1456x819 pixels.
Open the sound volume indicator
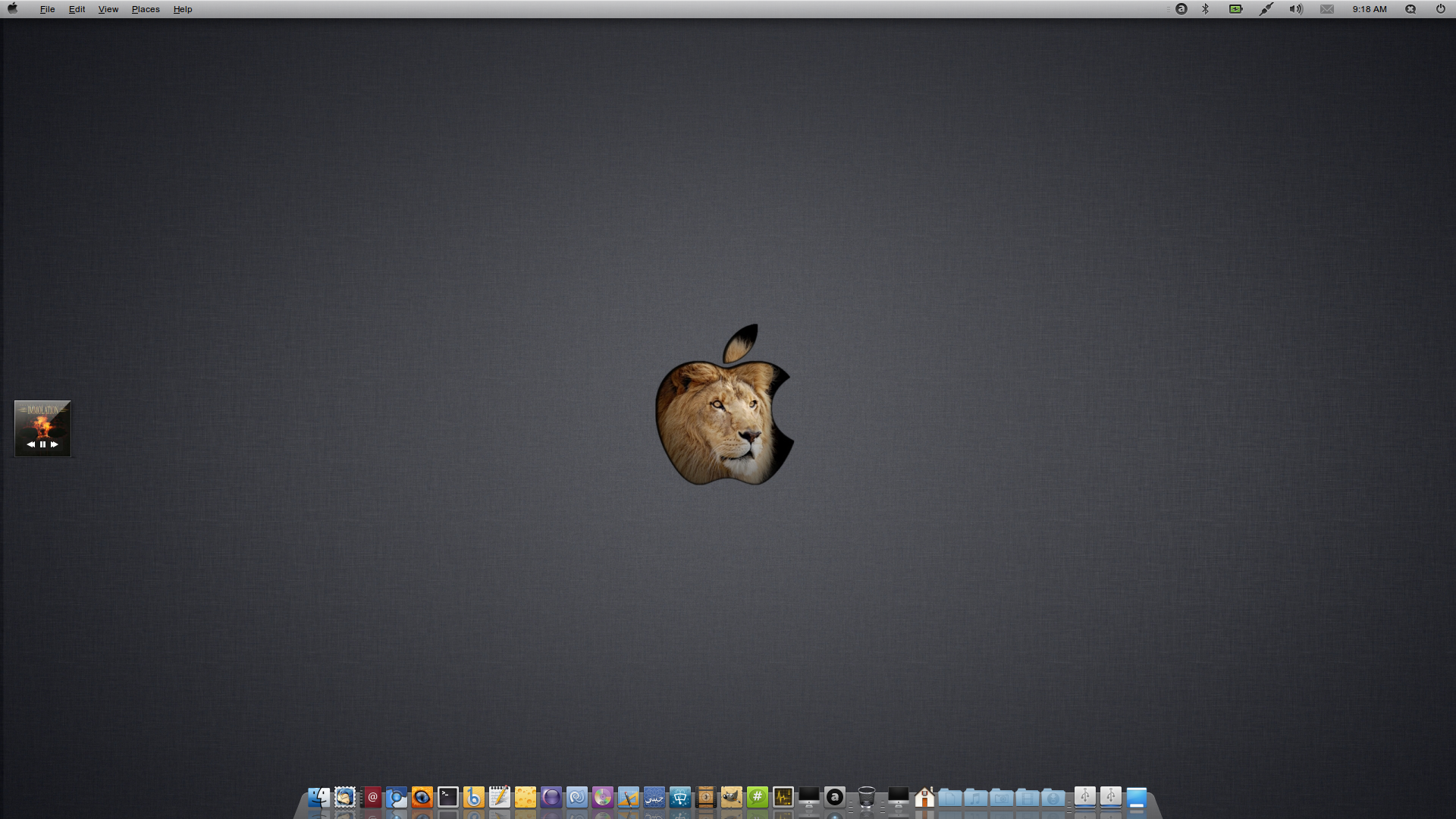point(1296,9)
